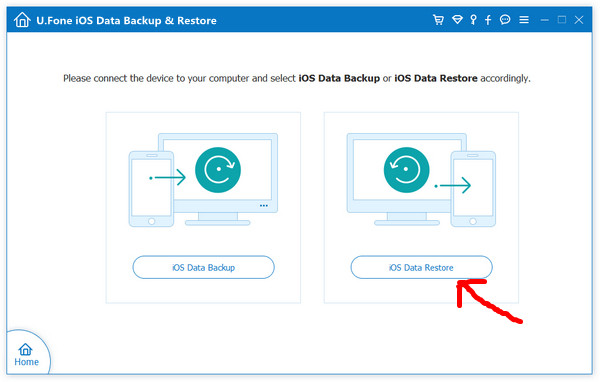This screenshot has height=382, width=600.
Task: Click the title text U.Fone iOS Data Backup & Restore
Action: pos(126,20)
